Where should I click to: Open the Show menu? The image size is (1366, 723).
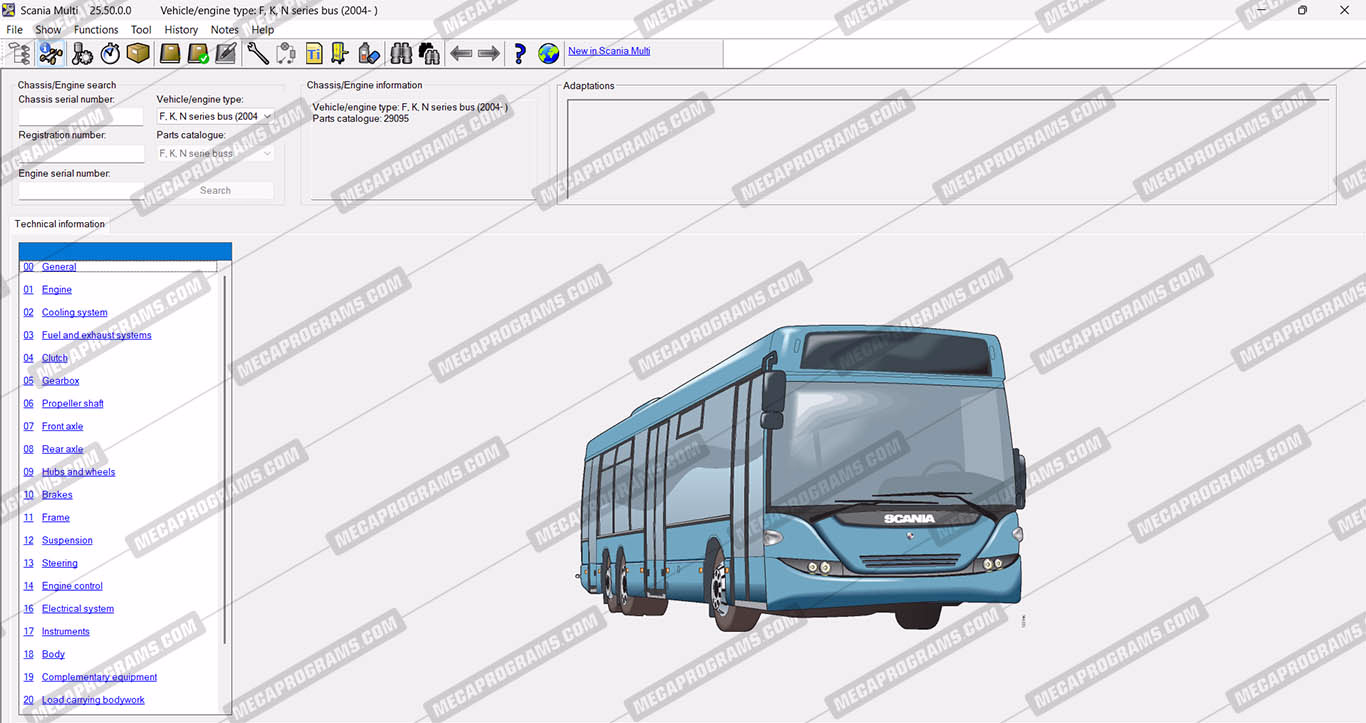coord(48,30)
